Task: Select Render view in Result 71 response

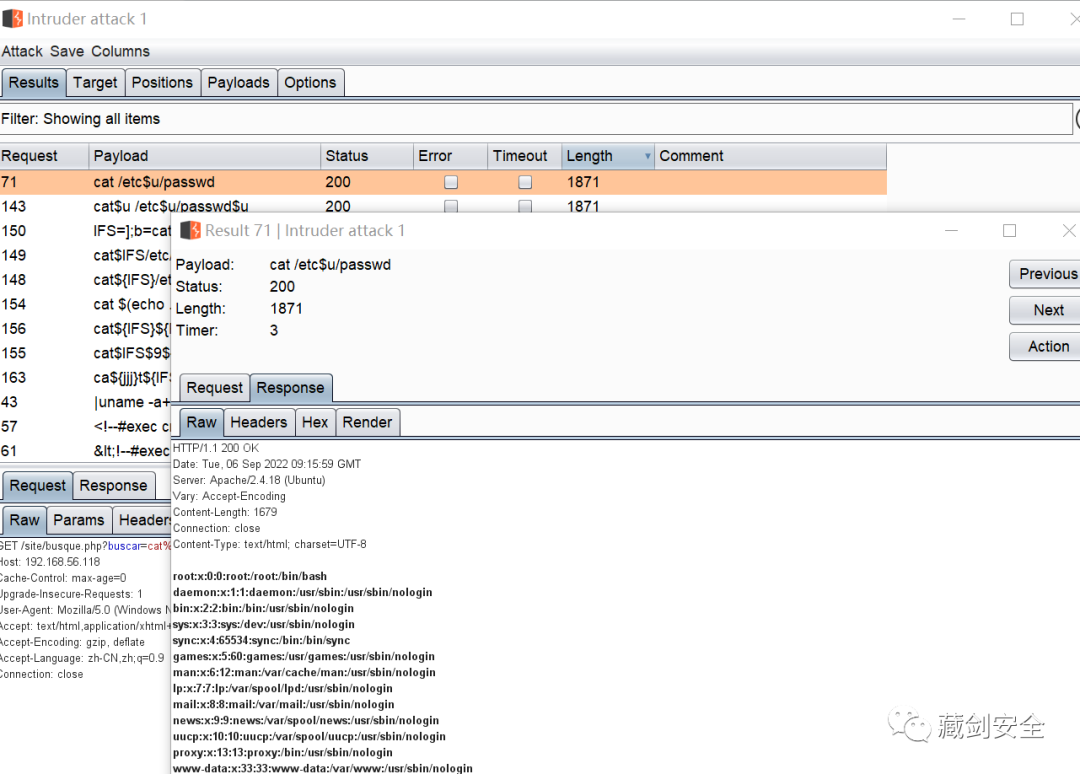Action: coord(367,422)
